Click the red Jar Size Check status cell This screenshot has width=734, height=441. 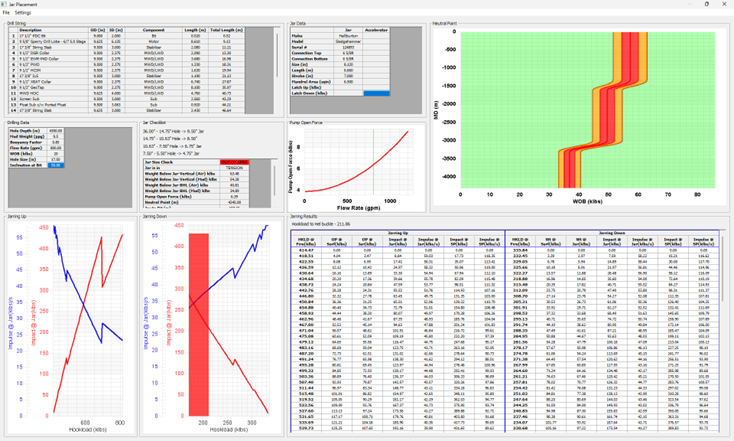pos(233,160)
